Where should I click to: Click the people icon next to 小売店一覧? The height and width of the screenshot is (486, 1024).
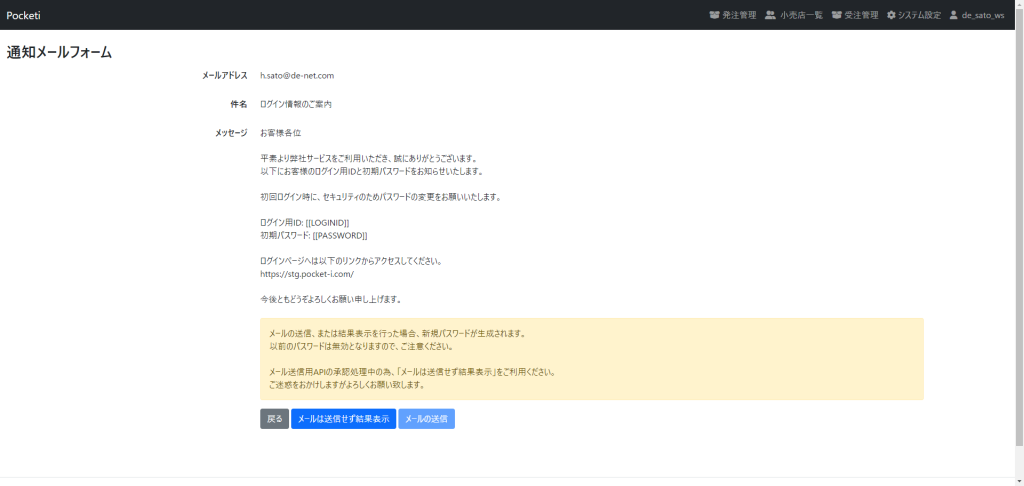click(x=770, y=15)
